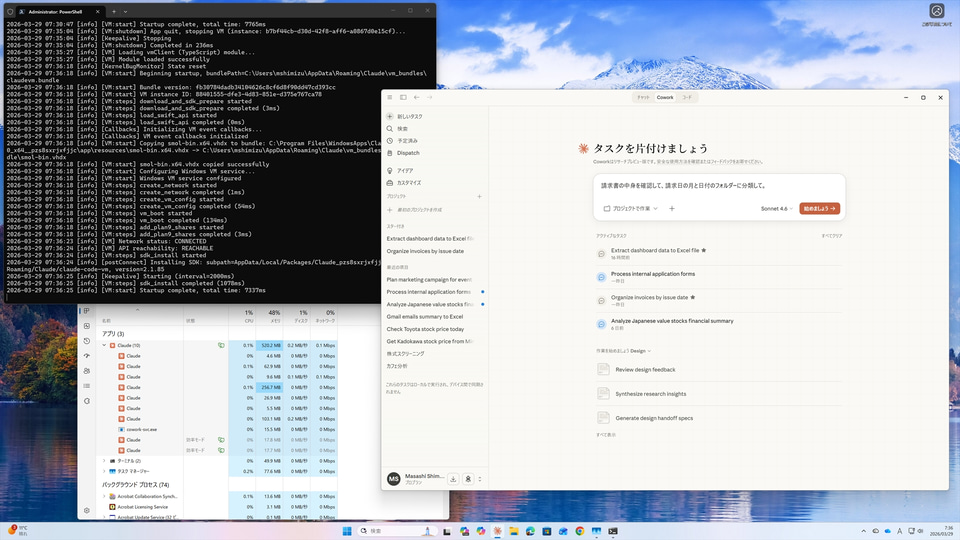
Task: Sort Task Manager by the メモリ column
Action: coord(269,316)
